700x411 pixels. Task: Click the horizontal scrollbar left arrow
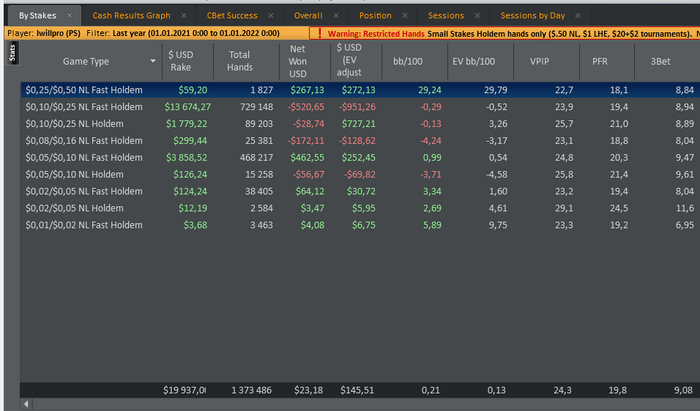(26, 405)
